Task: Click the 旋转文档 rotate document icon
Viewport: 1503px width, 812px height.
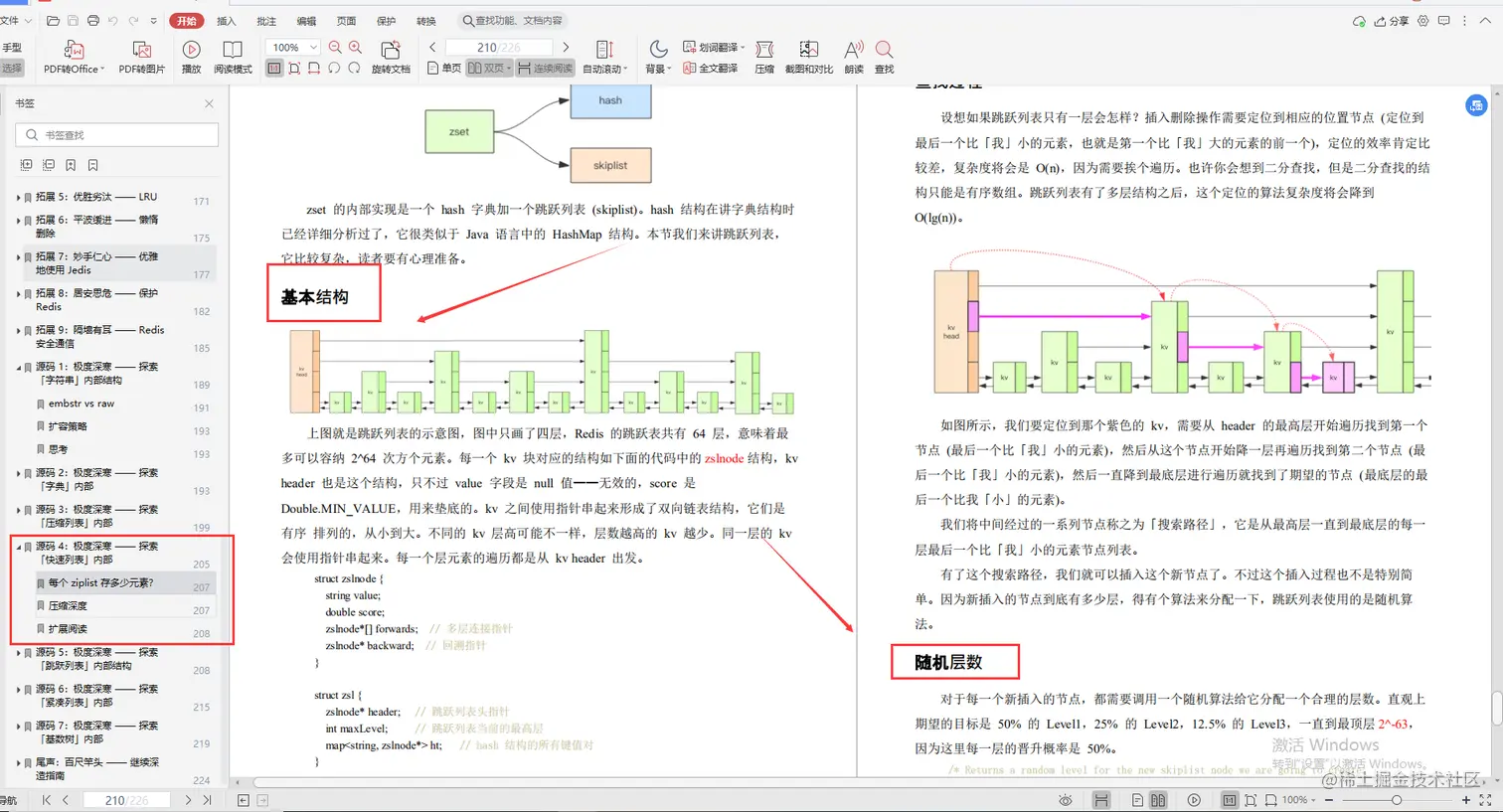Action: pyautogui.click(x=391, y=57)
